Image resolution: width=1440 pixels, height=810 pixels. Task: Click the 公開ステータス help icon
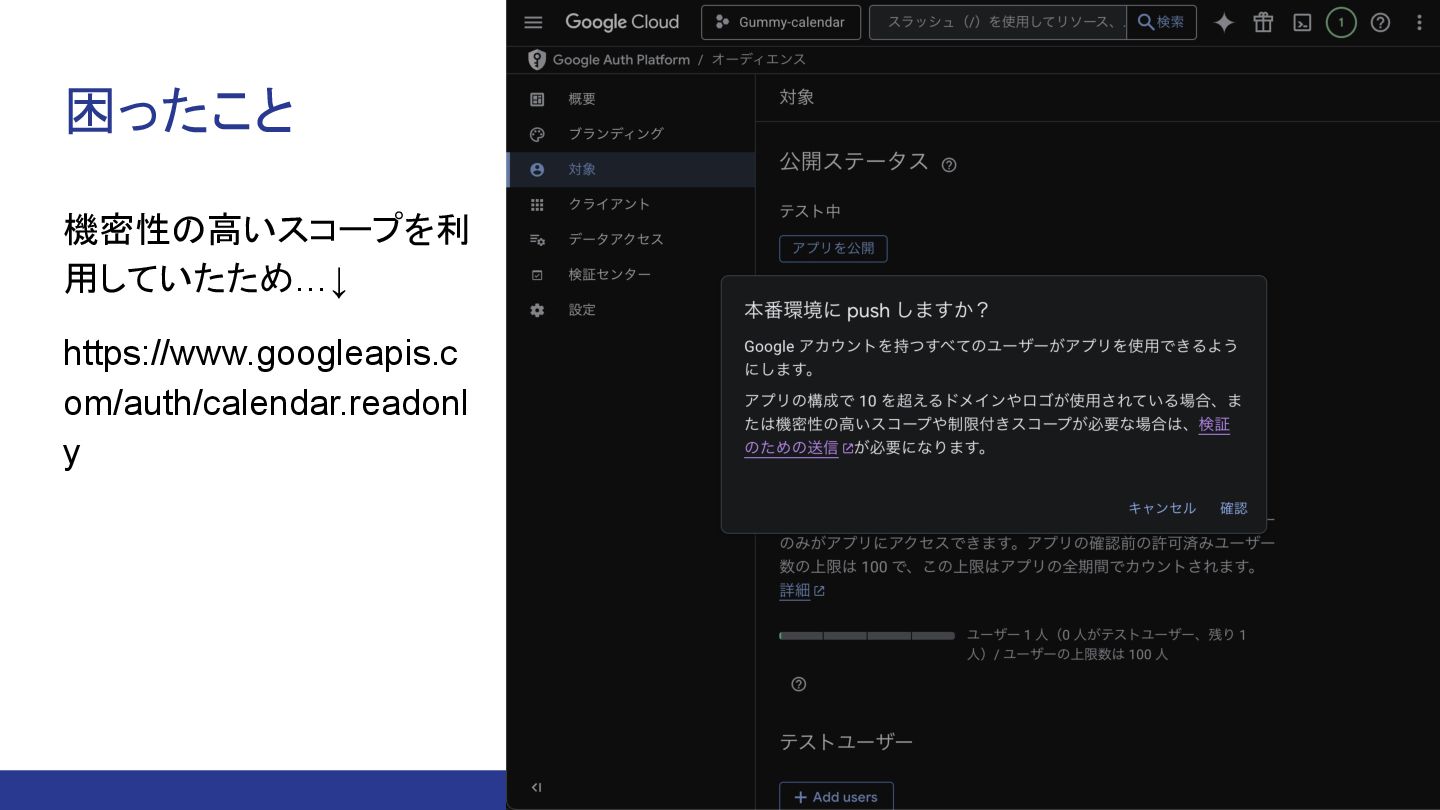[949, 165]
